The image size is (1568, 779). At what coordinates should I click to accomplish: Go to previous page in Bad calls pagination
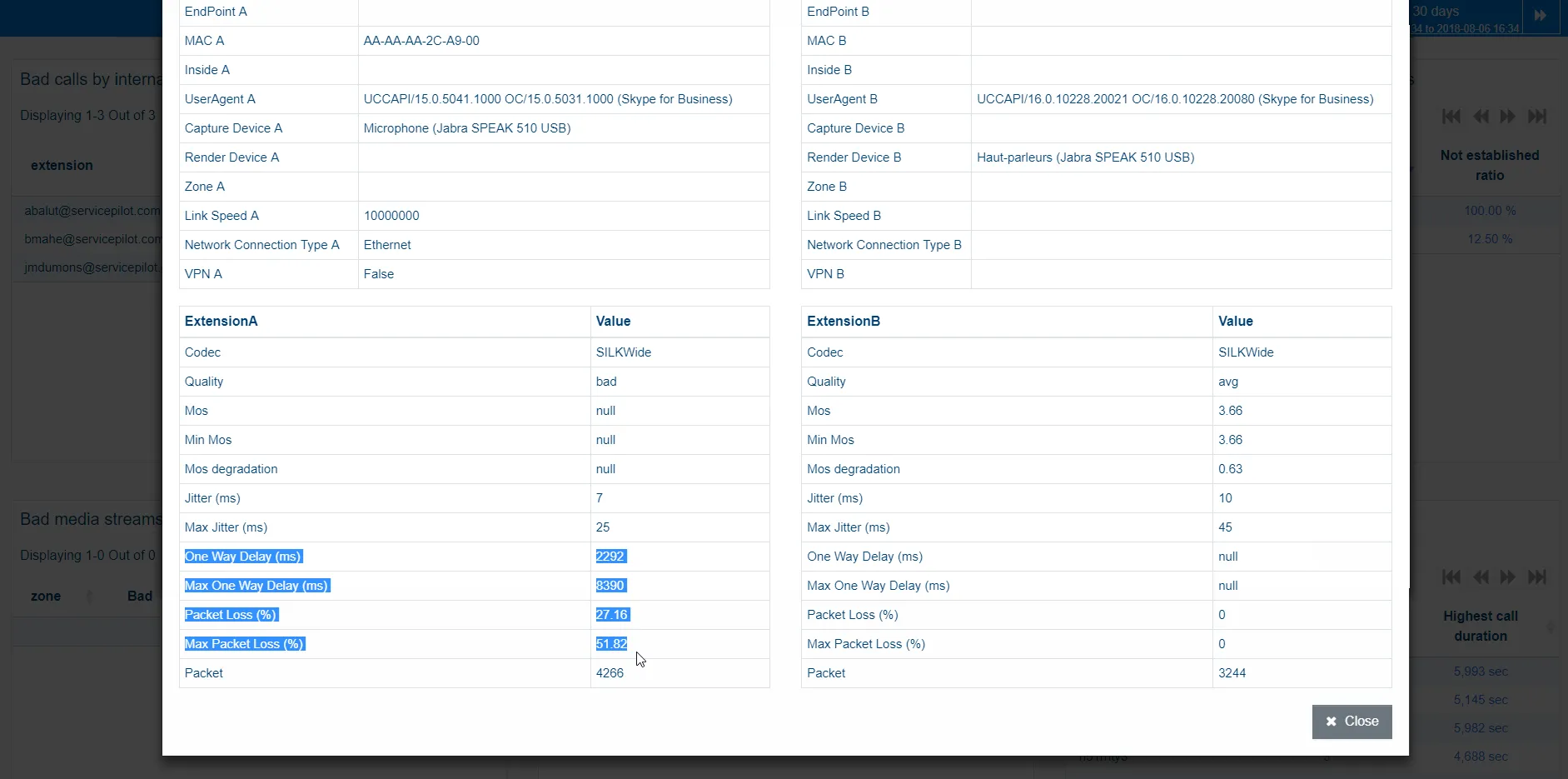1481,117
